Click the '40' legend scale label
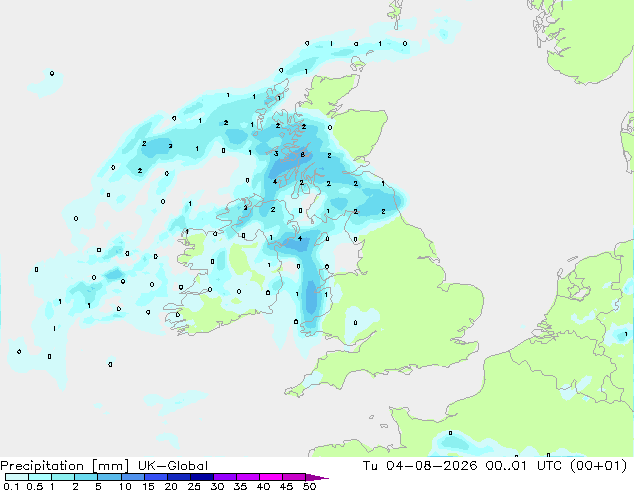Screen dimensions: 634x490 tap(263, 486)
